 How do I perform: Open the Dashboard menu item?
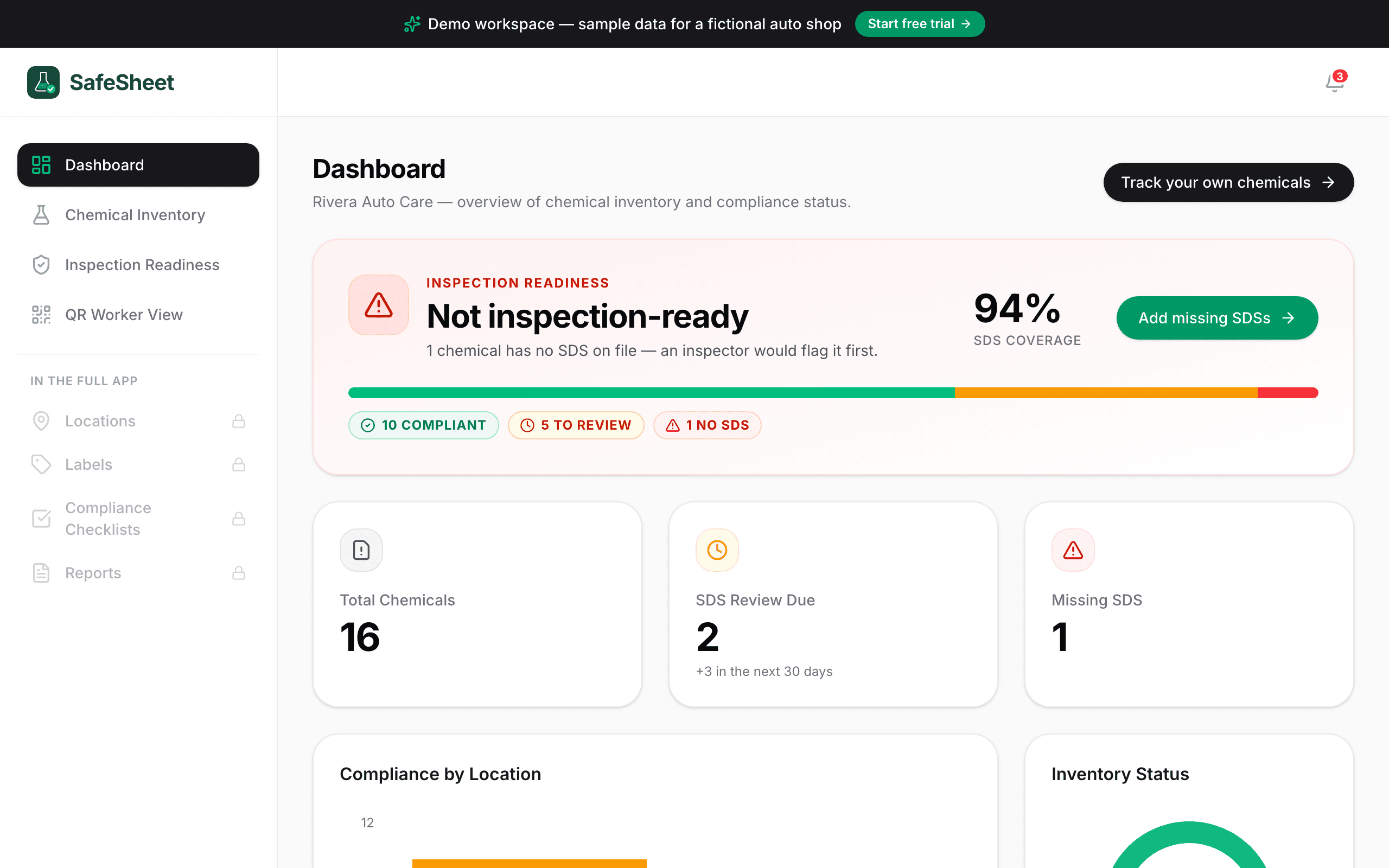click(138, 165)
